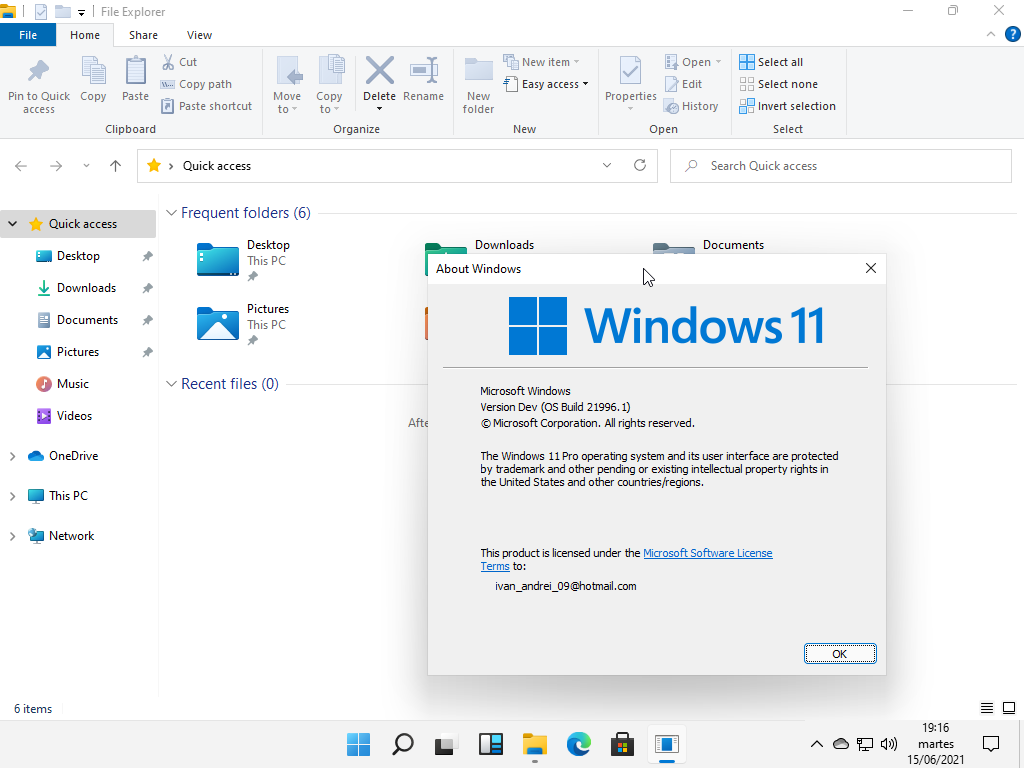1024x768 pixels.
Task: Switch to details view icon in status bar
Action: (987, 709)
